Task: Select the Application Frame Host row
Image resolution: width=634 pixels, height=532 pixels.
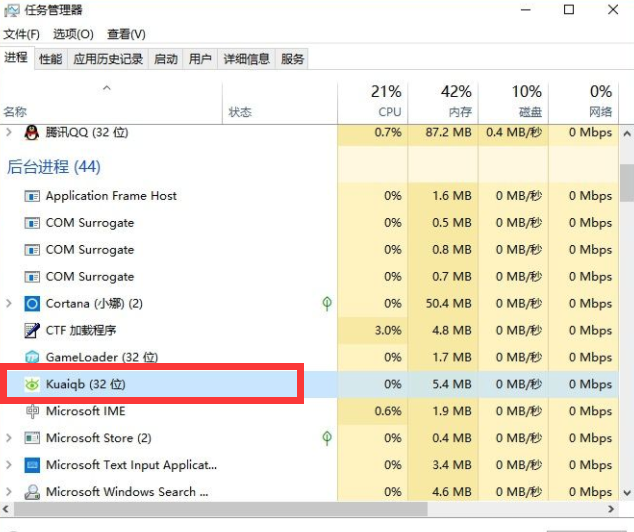Action: (x=309, y=196)
